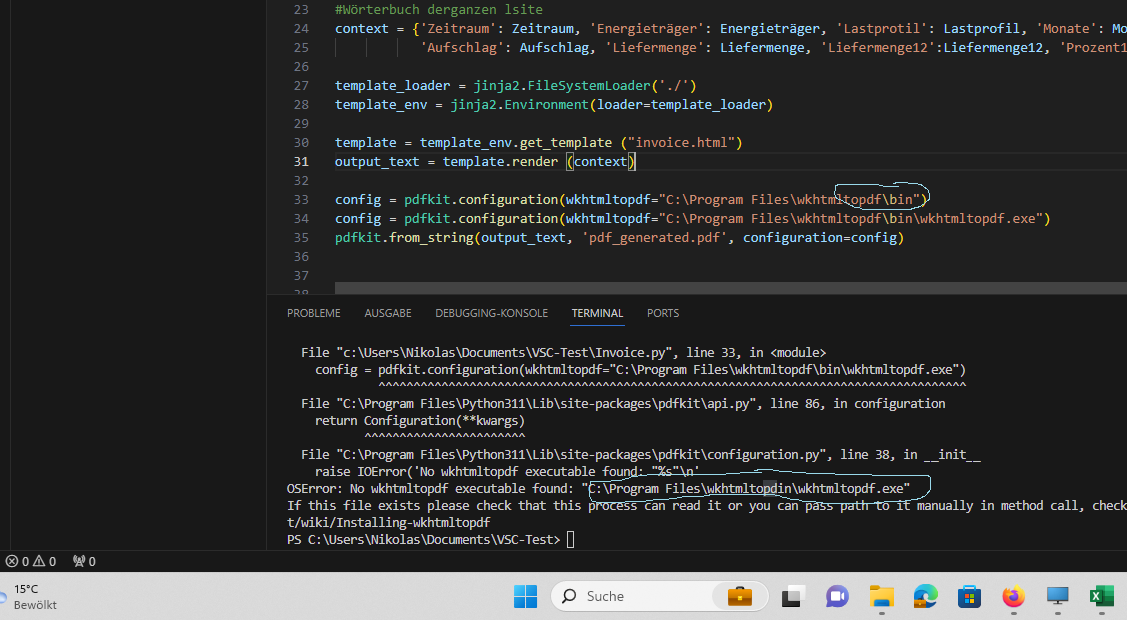This screenshot has height=620, width=1127.
Task: Open Microsoft Edge from the taskbar
Action: tap(925, 596)
